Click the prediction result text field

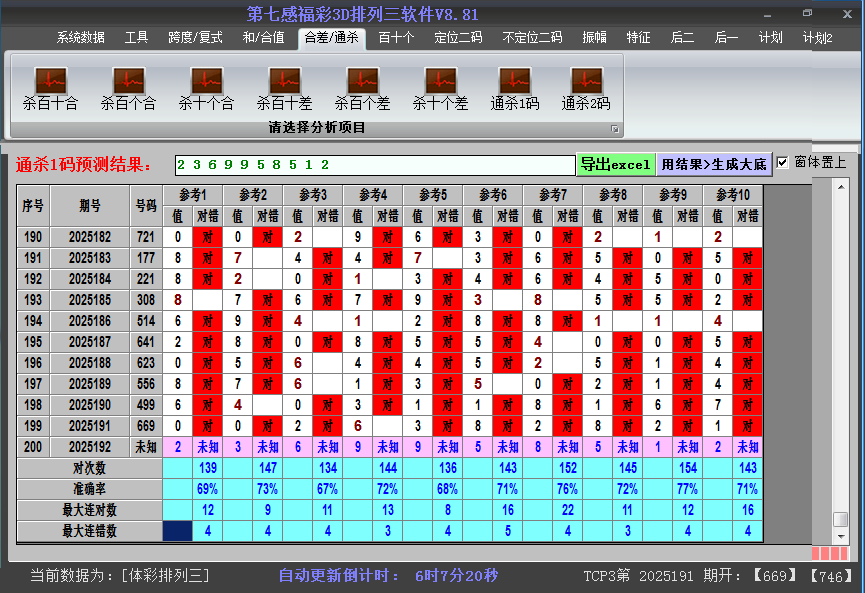(375, 165)
